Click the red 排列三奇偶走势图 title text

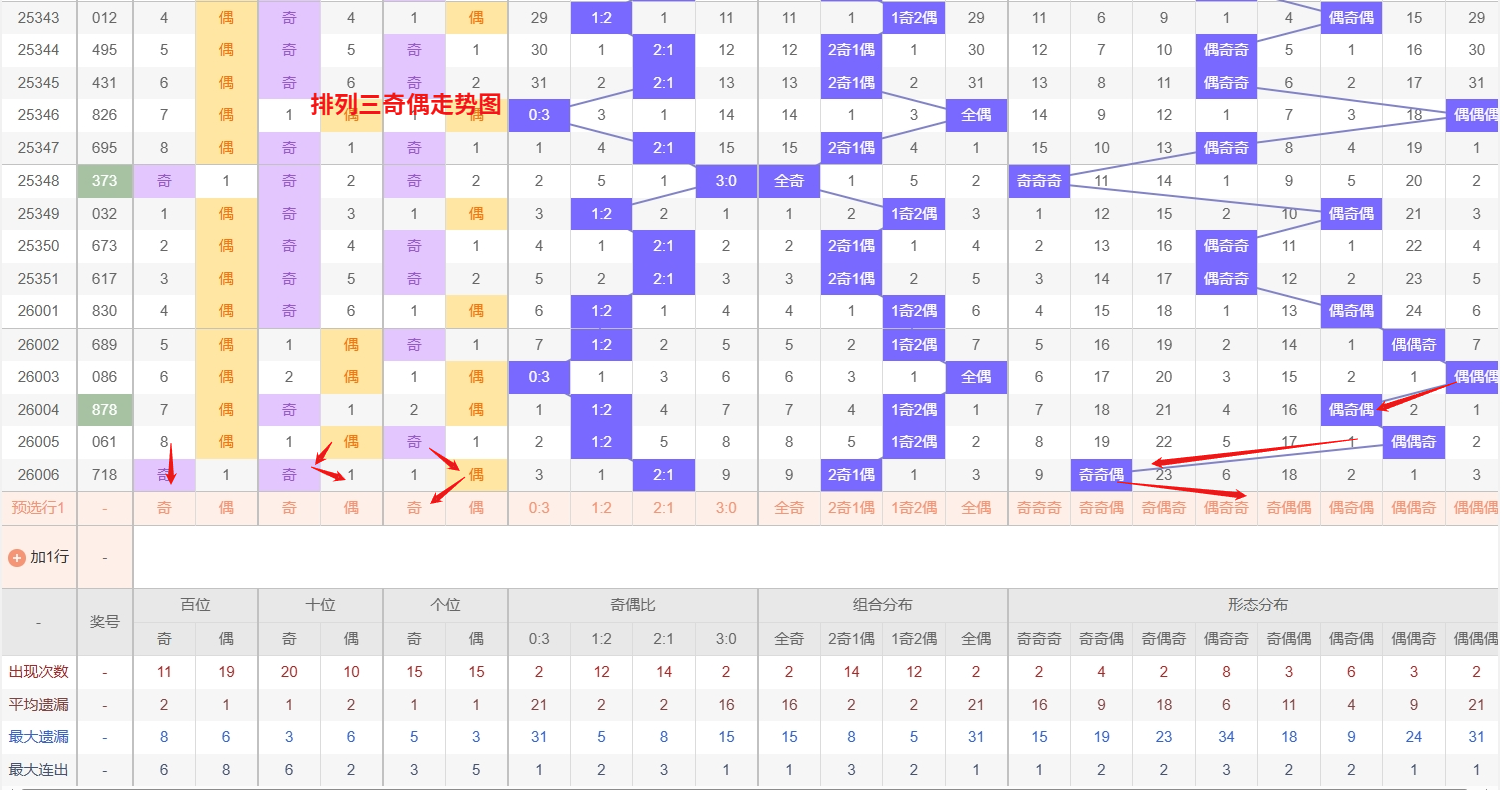(x=405, y=105)
